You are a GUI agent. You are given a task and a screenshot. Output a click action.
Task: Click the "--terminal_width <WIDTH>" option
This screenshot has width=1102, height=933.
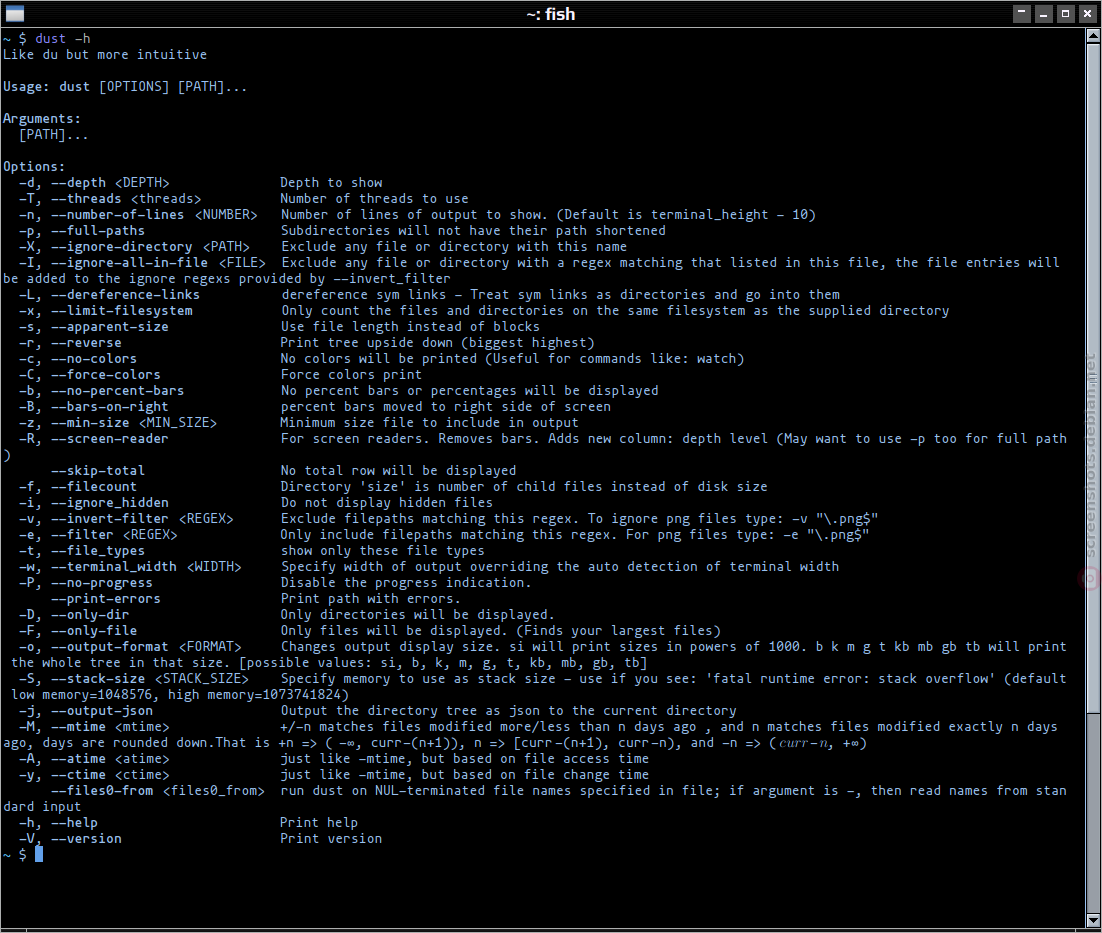pos(145,567)
